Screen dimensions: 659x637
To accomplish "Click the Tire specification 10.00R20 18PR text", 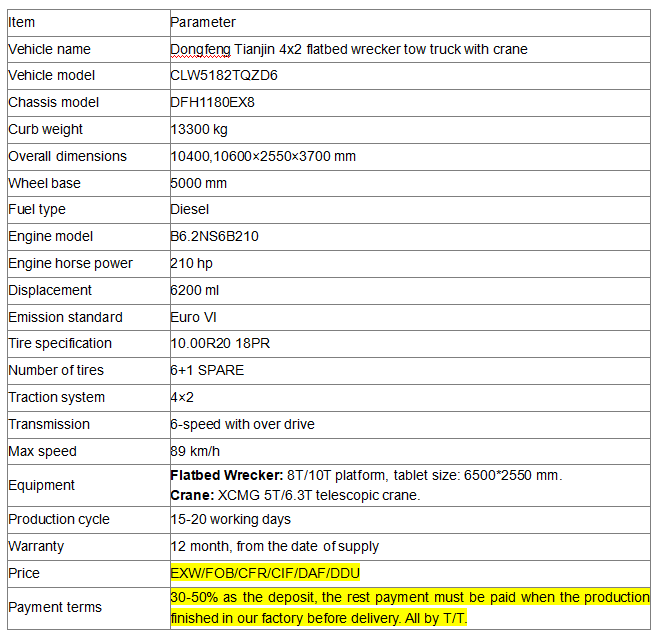I will pyautogui.click(x=220, y=343).
